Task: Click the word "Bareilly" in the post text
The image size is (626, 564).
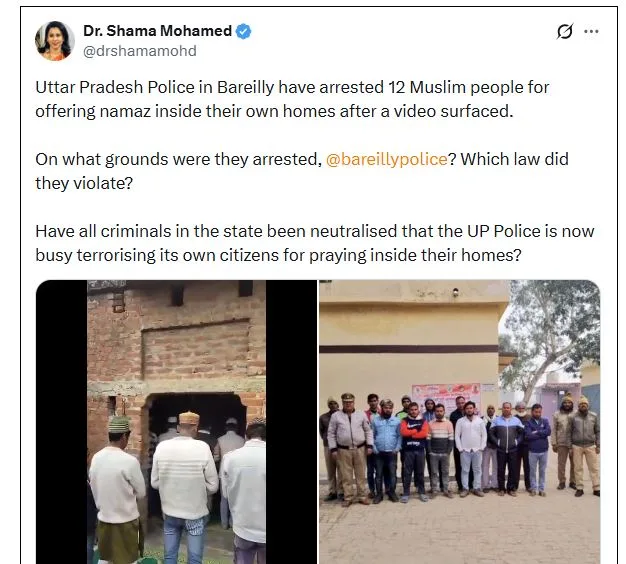Action: click(x=245, y=87)
